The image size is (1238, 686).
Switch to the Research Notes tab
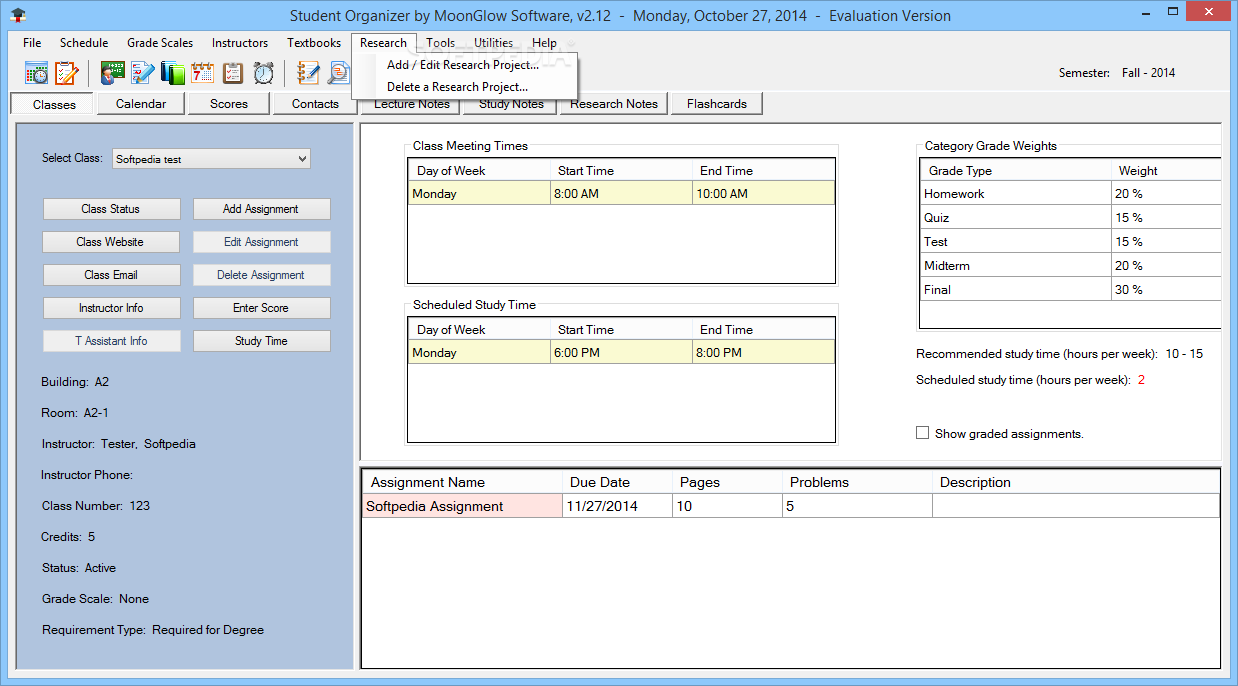[614, 103]
